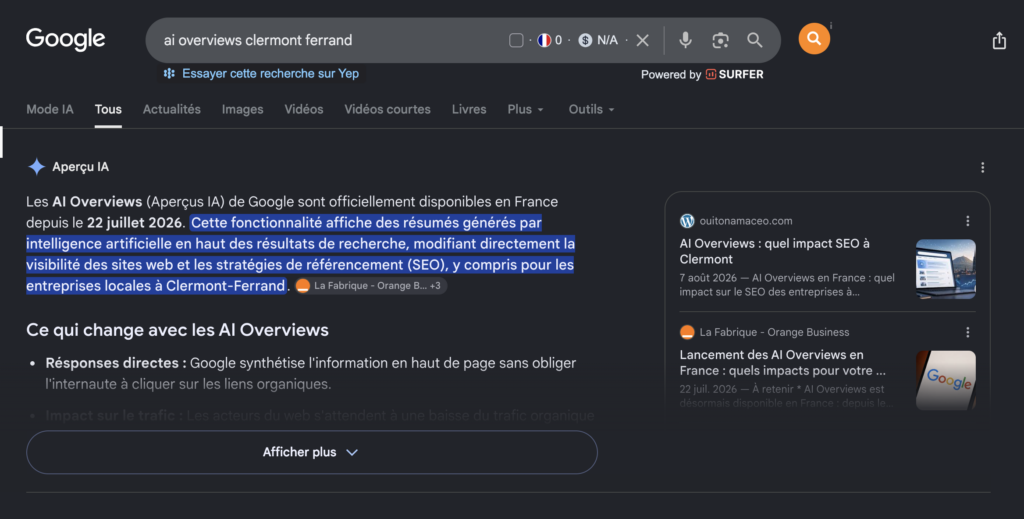The height and width of the screenshot is (519, 1024).
Task: Open ouitonamaceo.com card three-dot menu
Action: click(968, 221)
